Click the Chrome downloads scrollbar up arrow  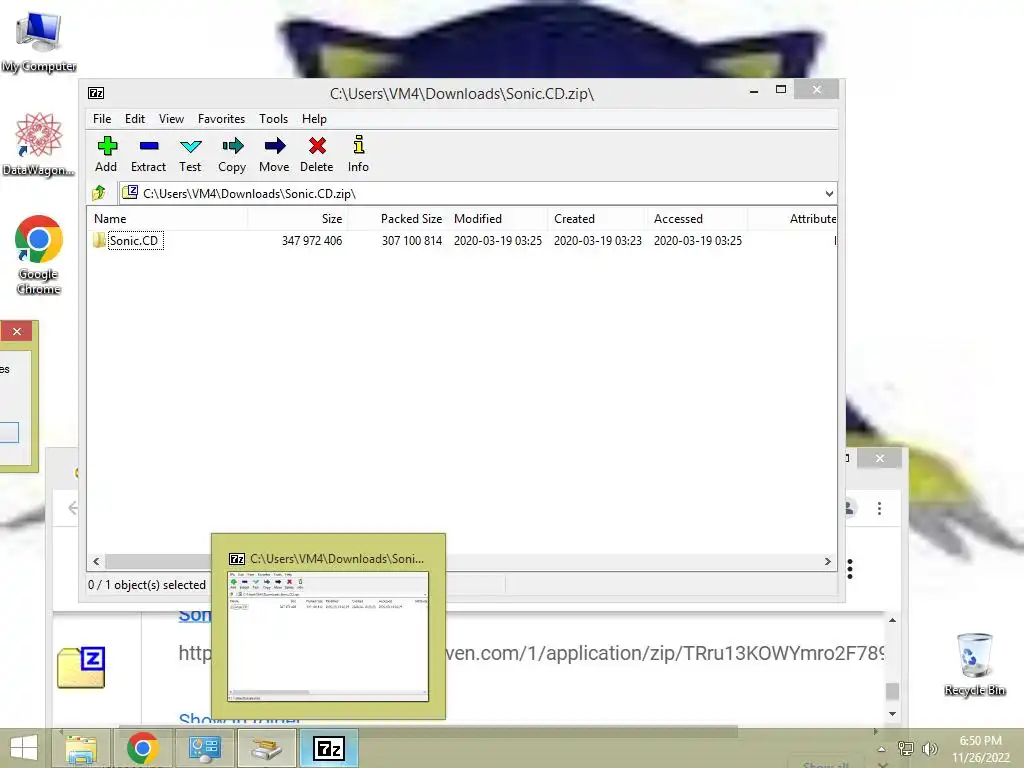[x=892, y=620]
